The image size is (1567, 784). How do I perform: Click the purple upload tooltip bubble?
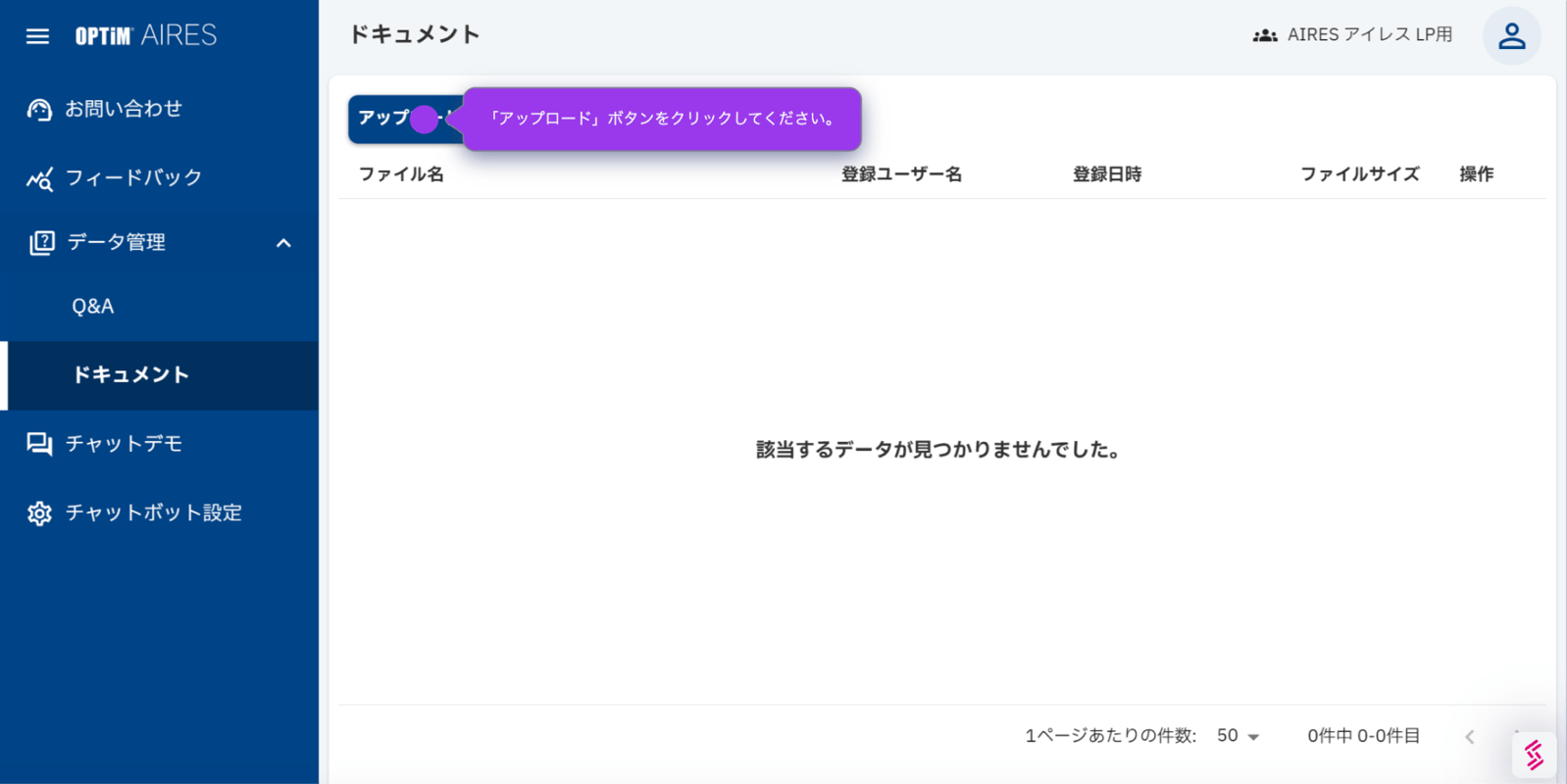[x=662, y=119]
